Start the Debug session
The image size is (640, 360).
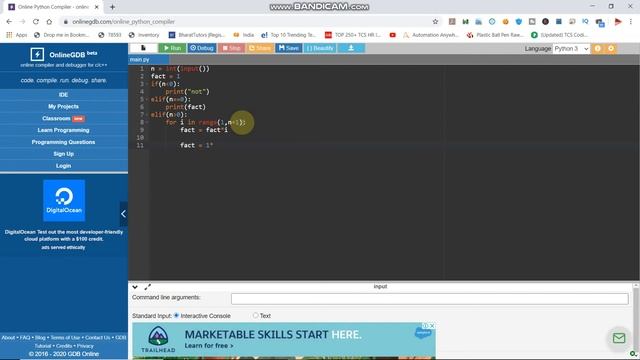click(202, 48)
